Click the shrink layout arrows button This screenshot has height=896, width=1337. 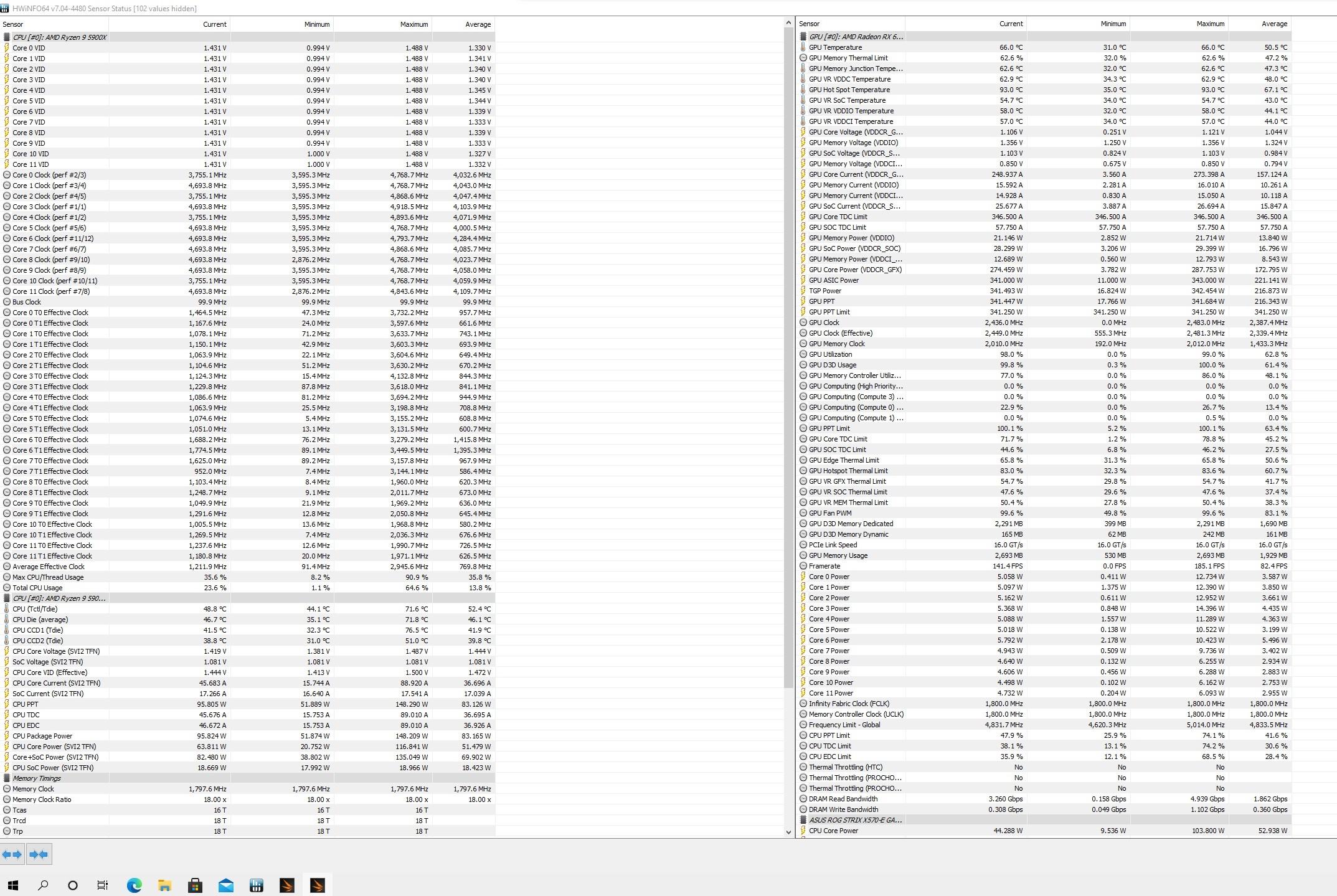point(39,854)
